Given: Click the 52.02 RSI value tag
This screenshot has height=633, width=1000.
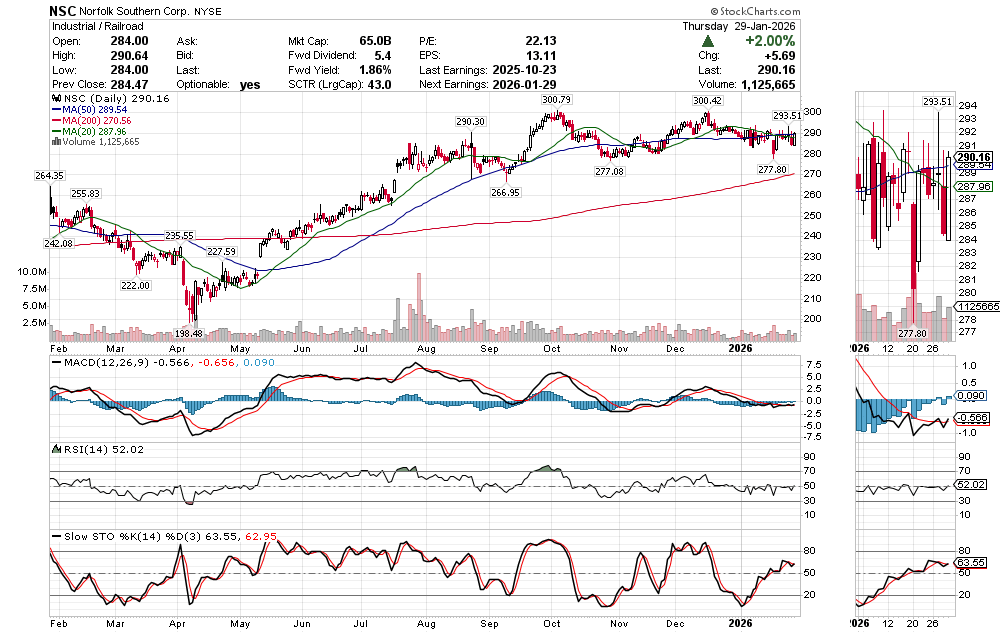Looking at the screenshot, I should coord(972,484).
